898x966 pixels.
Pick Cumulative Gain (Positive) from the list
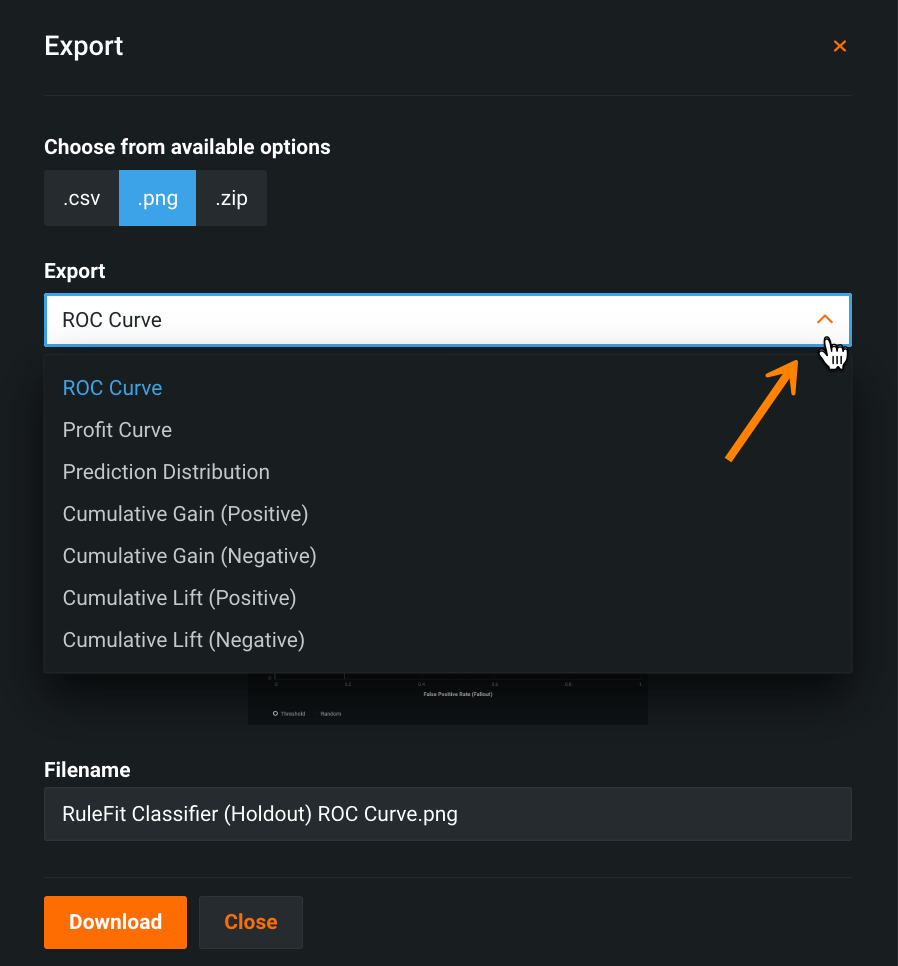tap(185, 514)
